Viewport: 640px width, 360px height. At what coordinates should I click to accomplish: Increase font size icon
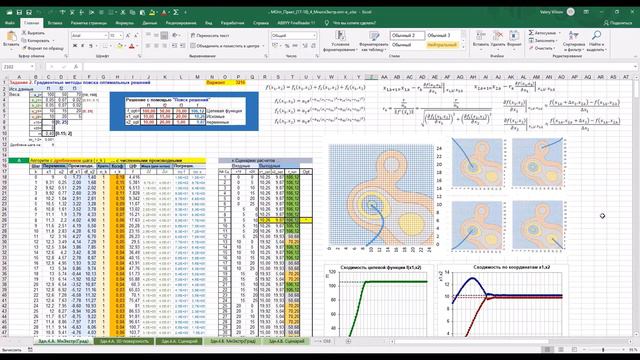pos(128,36)
